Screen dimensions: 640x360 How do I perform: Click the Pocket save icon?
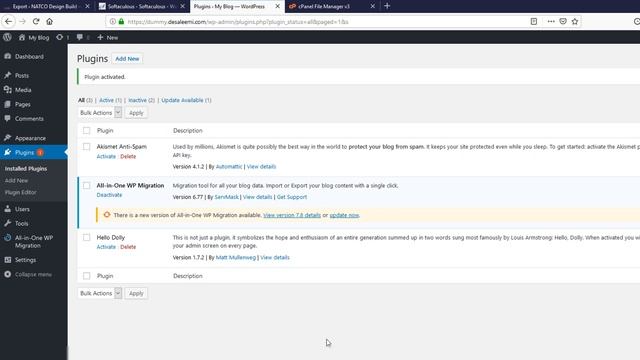point(563,21)
